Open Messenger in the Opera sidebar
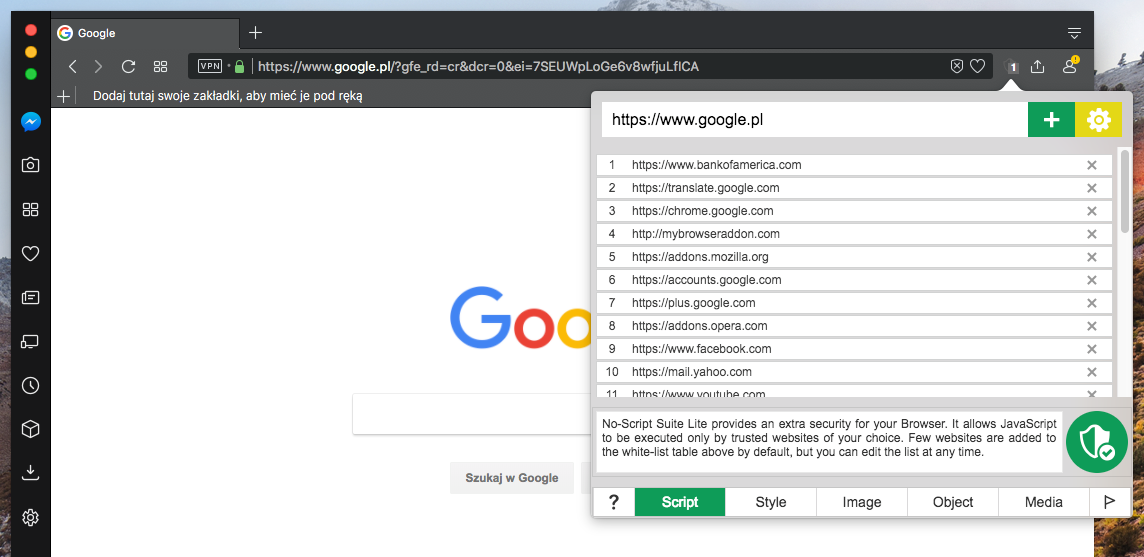 [x=31, y=122]
